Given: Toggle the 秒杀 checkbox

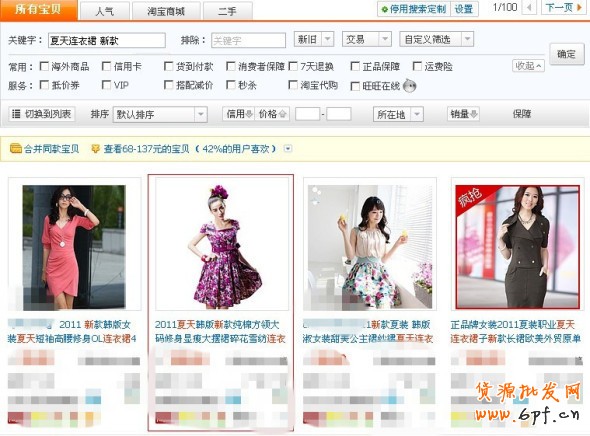Looking at the screenshot, I should tap(231, 85).
